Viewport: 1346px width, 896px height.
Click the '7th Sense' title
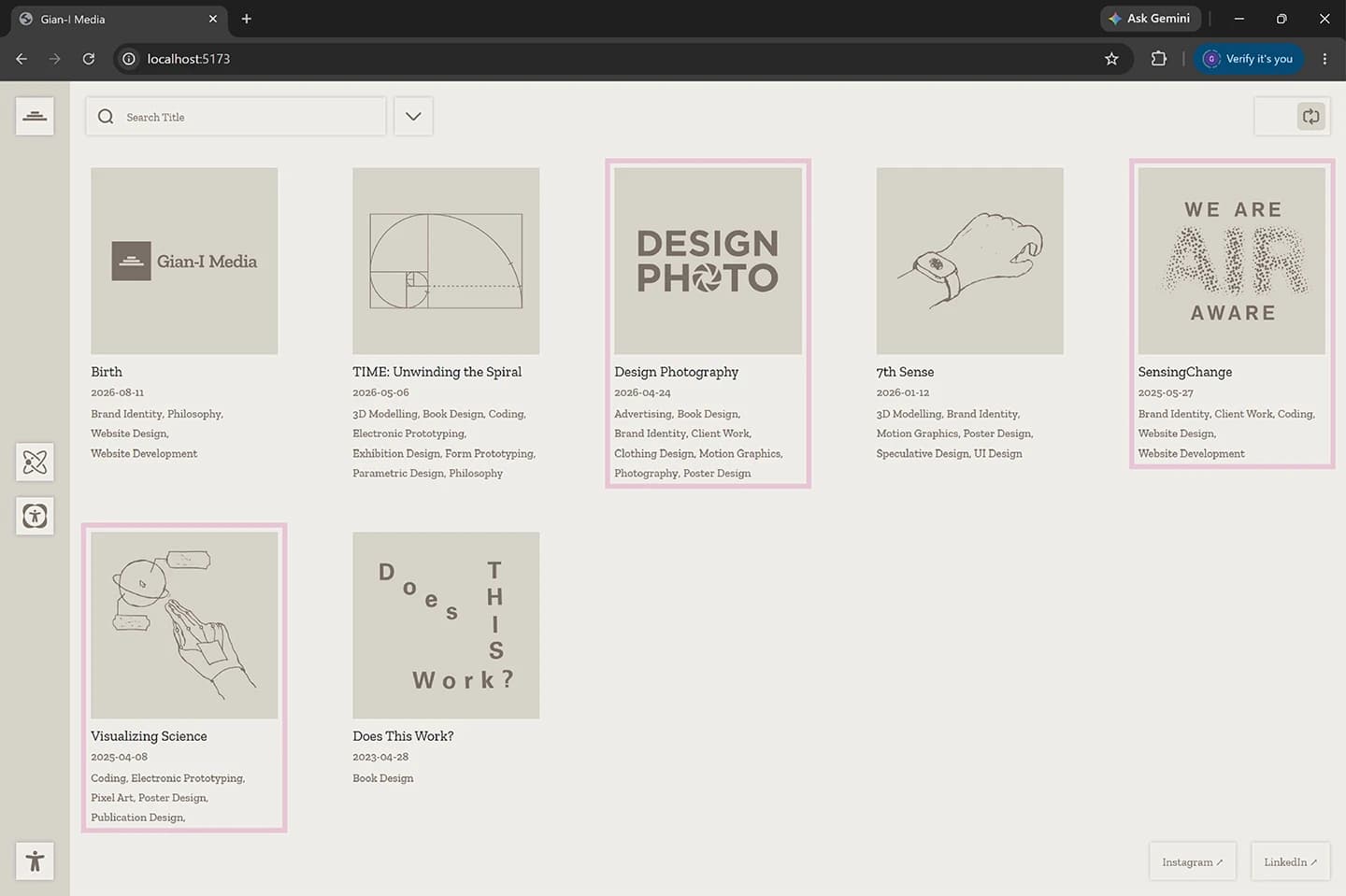tap(905, 372)
